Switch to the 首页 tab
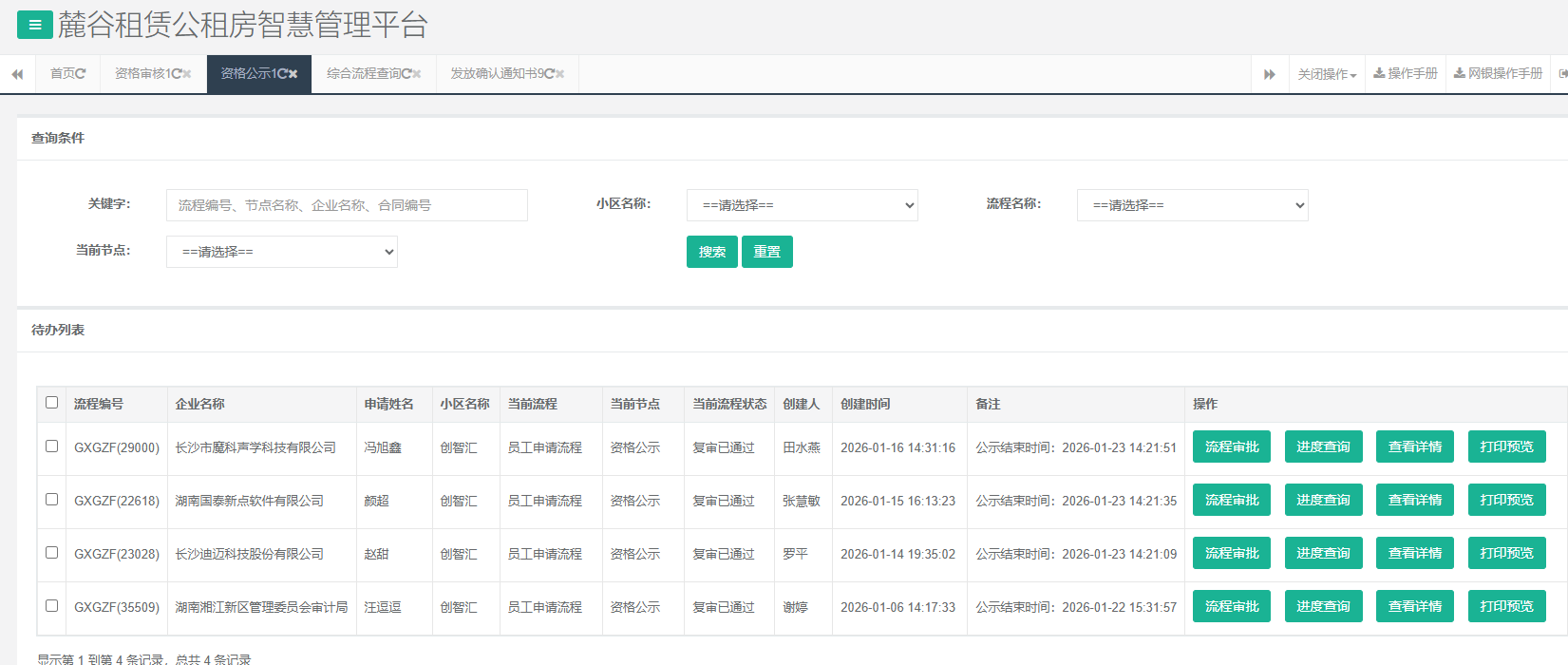Image resolution: width=1568 pixels, height=665 pixels. point(67,74)
